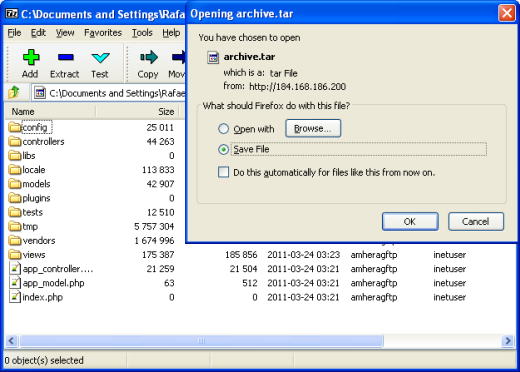Click the plugins folder icon
Viewport: 520px width, 372px height.
15,198
